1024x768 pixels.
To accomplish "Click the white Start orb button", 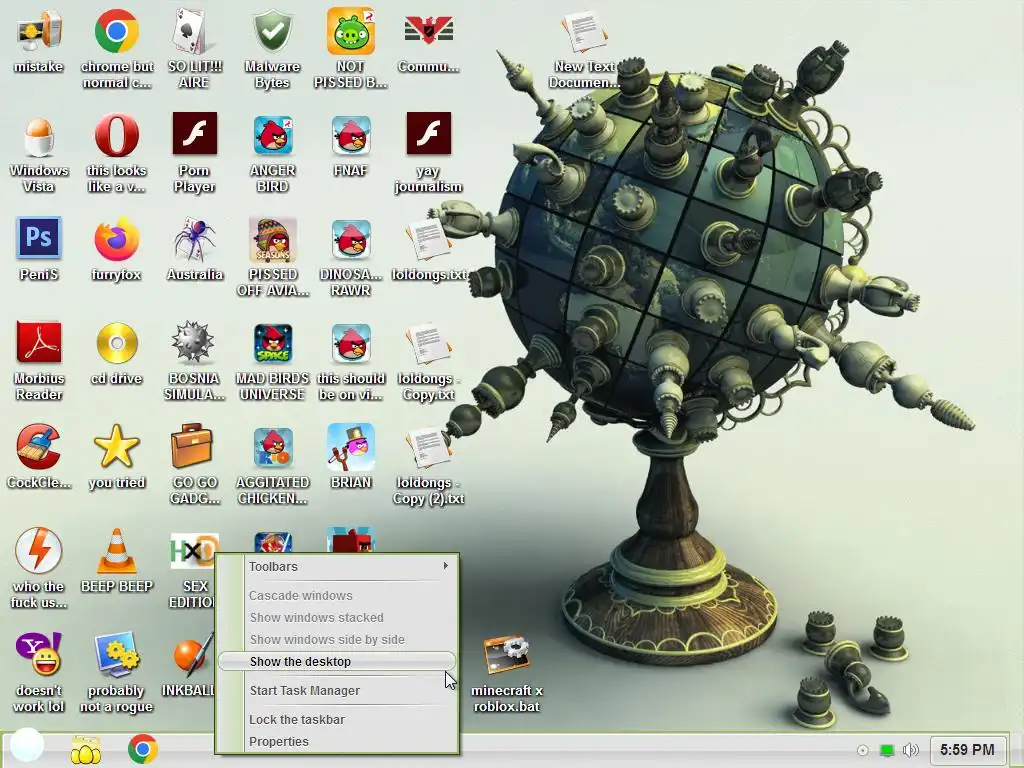I will pyautogui.click(x=27, y=744).
